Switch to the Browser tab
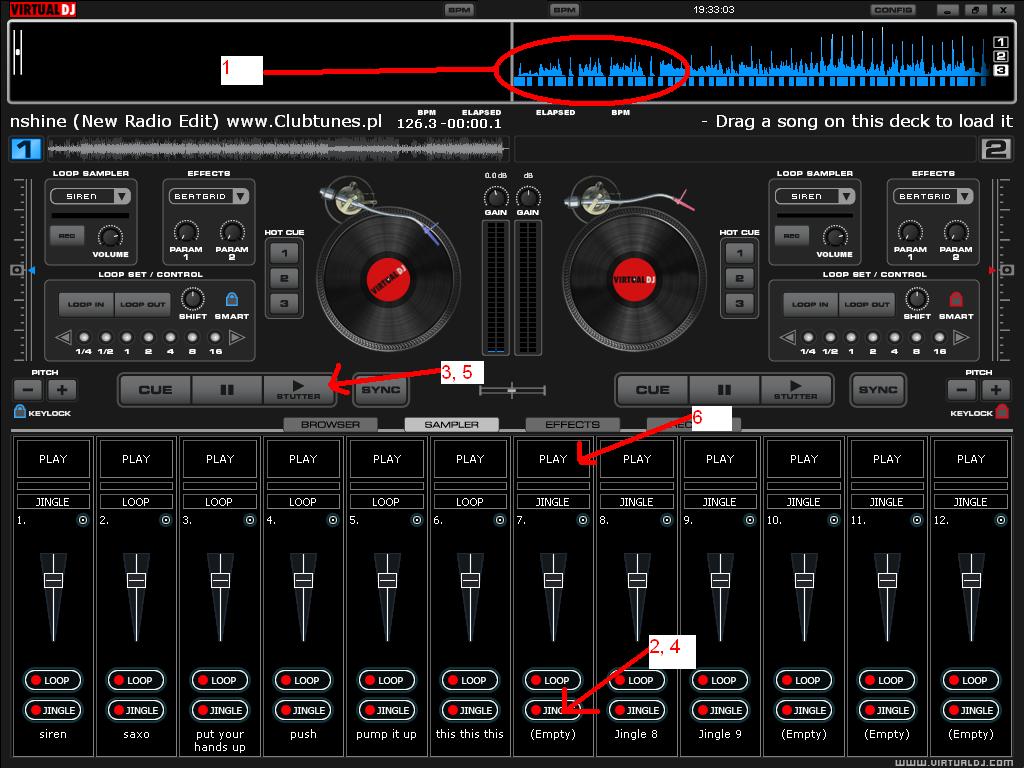The width and height of the screenshot is (1024, 768). point(330,424)
